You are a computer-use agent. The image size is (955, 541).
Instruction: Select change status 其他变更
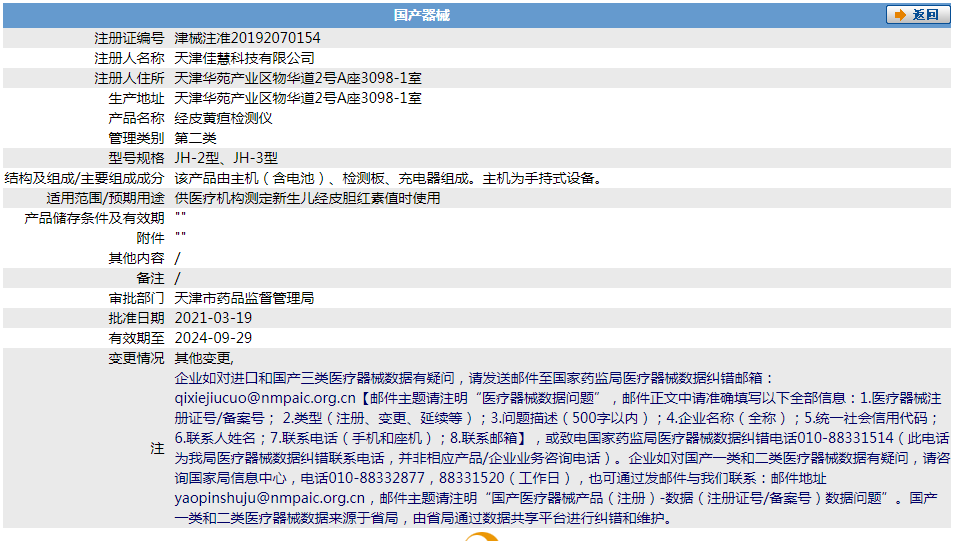(x=204, y=358)
